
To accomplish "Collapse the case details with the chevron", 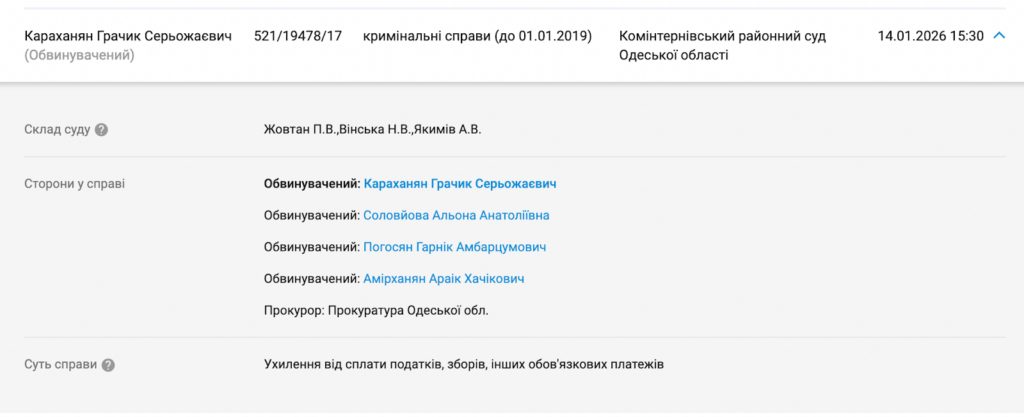I will (997, 36).
